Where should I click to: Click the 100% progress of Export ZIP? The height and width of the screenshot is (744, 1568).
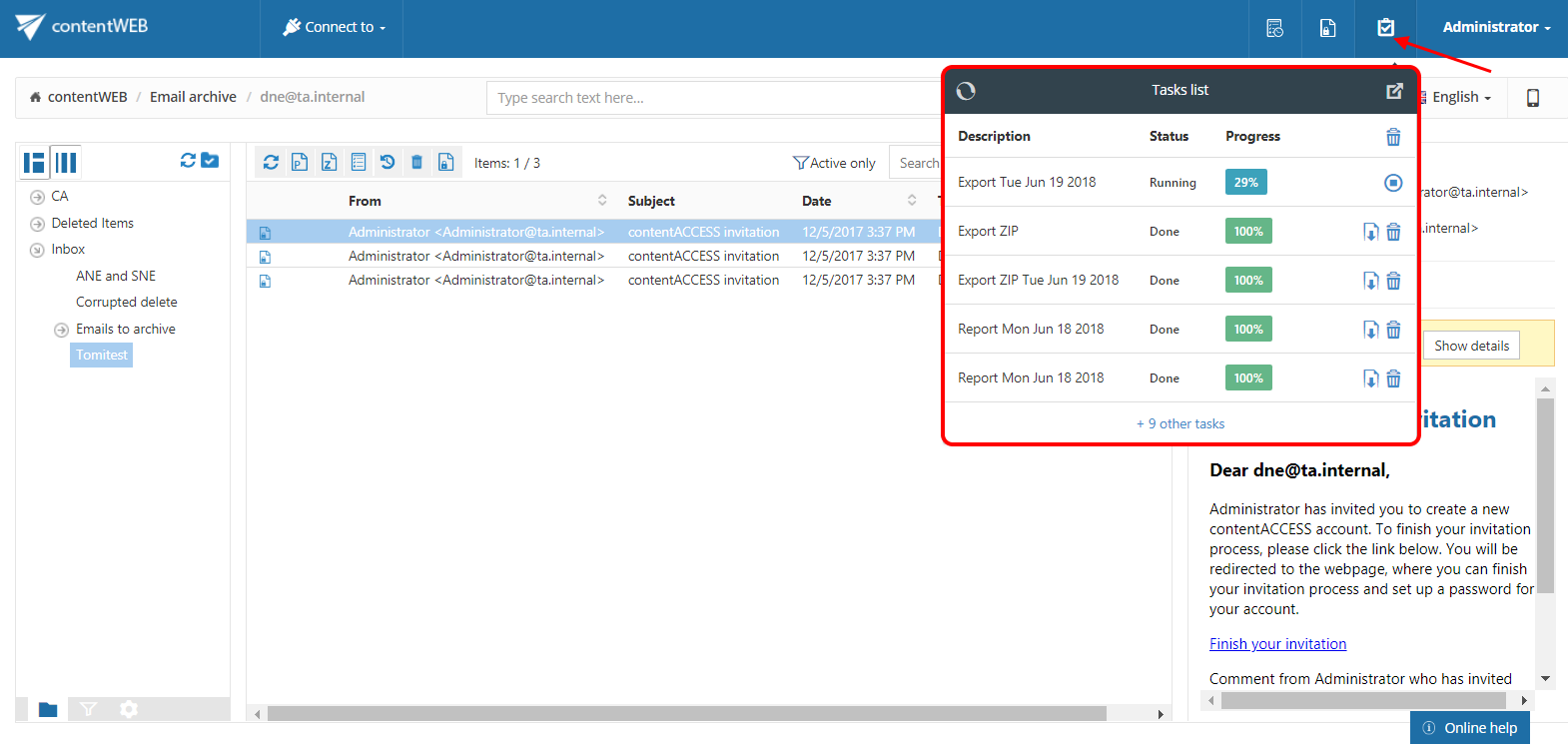1248,231
